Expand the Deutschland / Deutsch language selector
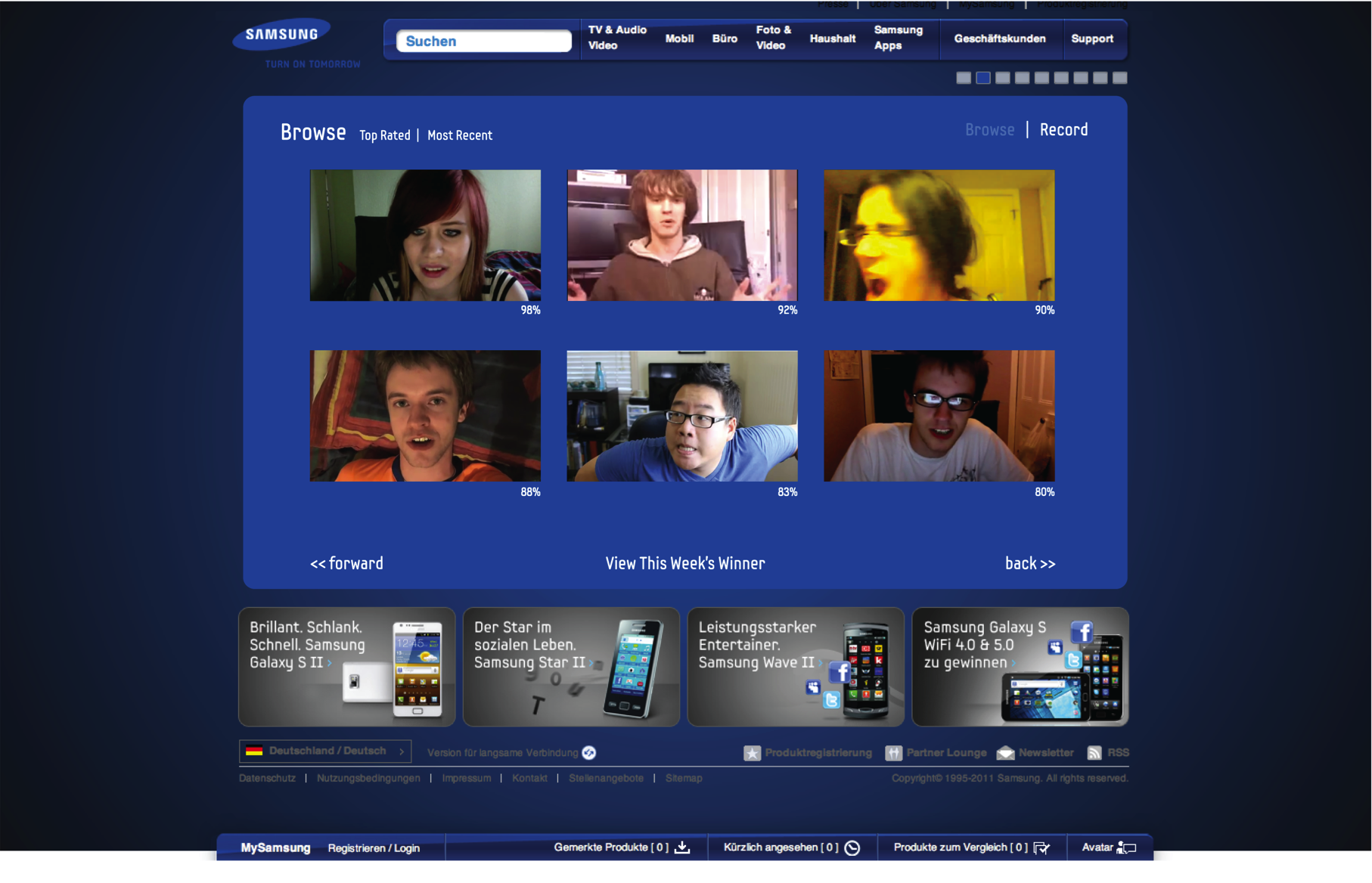This screenshot has width=1372, height=883. 325,751
